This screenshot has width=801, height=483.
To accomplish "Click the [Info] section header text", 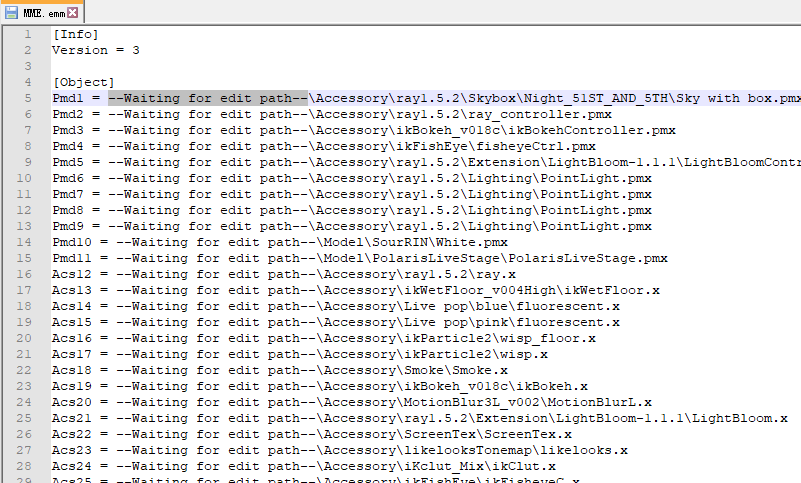I will point(76,34).
